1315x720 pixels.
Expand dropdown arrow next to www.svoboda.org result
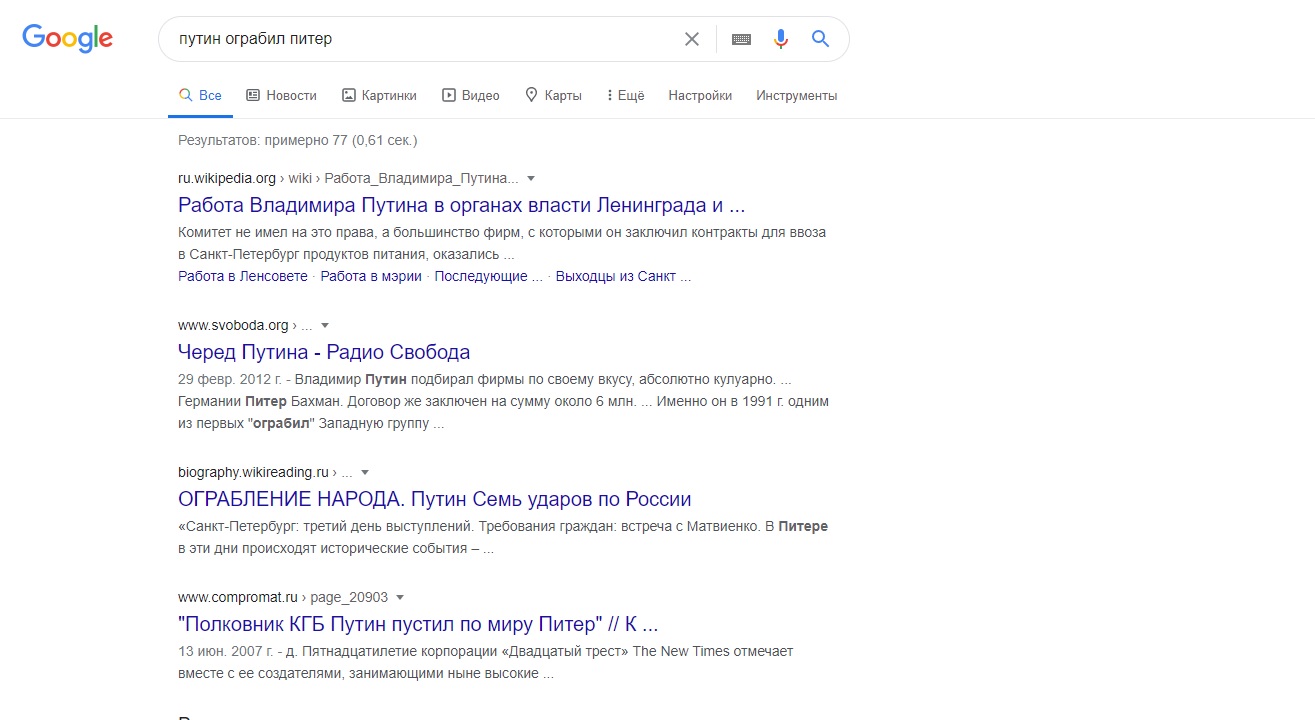tap(325, 326)
